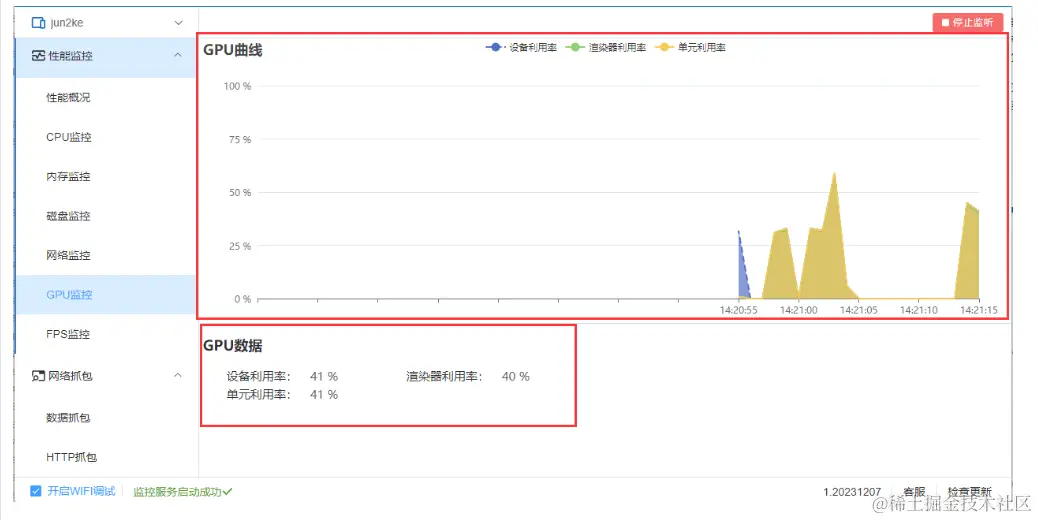Image resolution: width=1038 pixels, height=520 pixels.
Task: Click the 单元利用率 data label
Action: pyautogui.click(x=258, y=395)
